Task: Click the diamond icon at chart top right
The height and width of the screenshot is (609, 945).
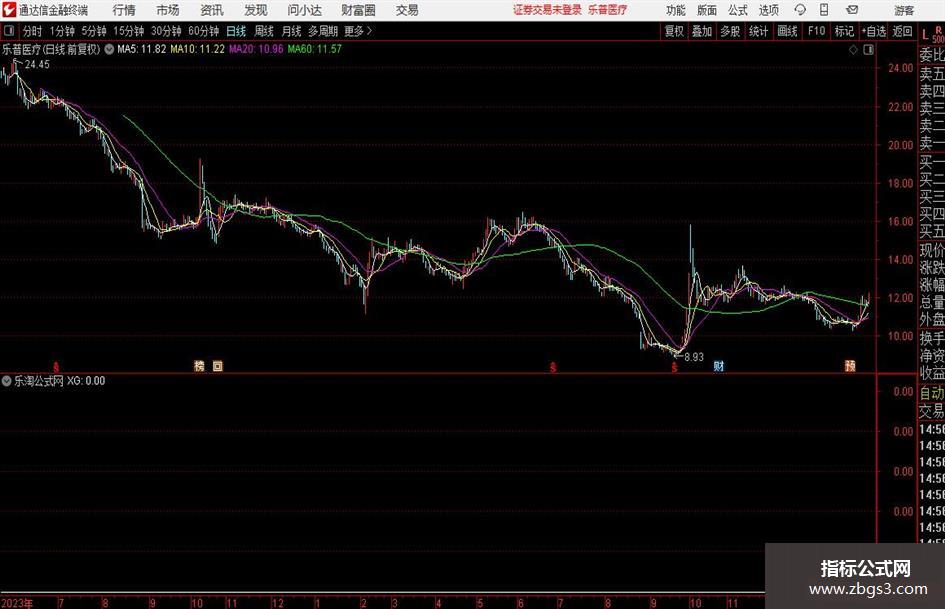Action: [x=853, y=50]
